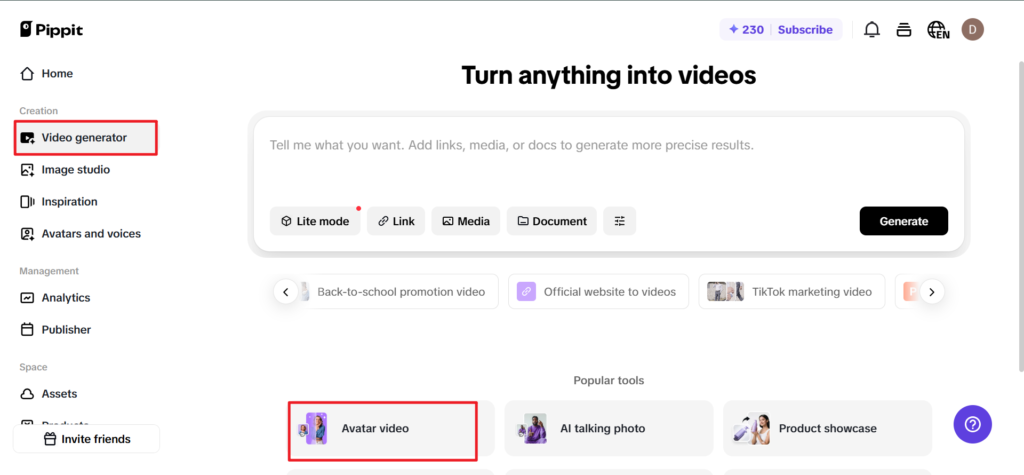The width and height of the screenshot is (1024, 475).
Task: Click the Pippit logo
Action: tap(52, 29)
